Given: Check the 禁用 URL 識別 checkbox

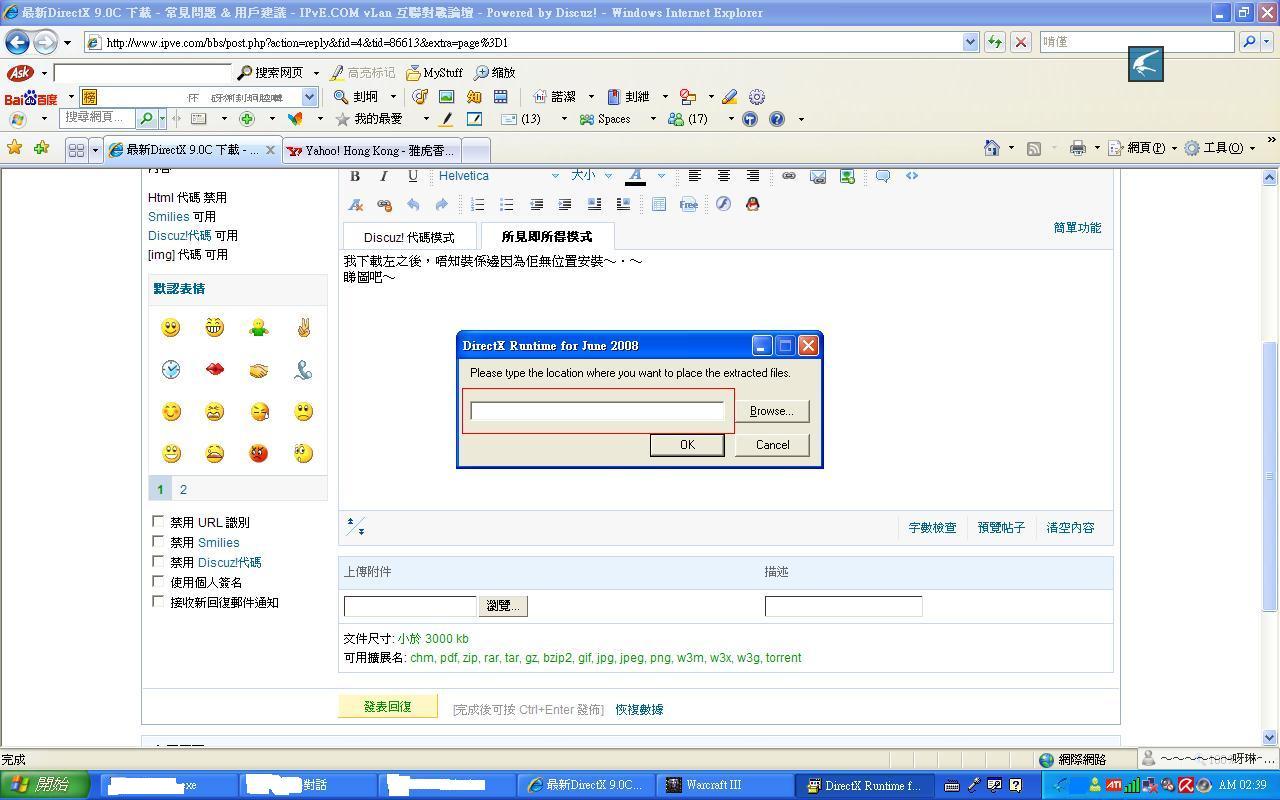Looking at the screenshot, I should pyautogui.click(x=158, y=521).
